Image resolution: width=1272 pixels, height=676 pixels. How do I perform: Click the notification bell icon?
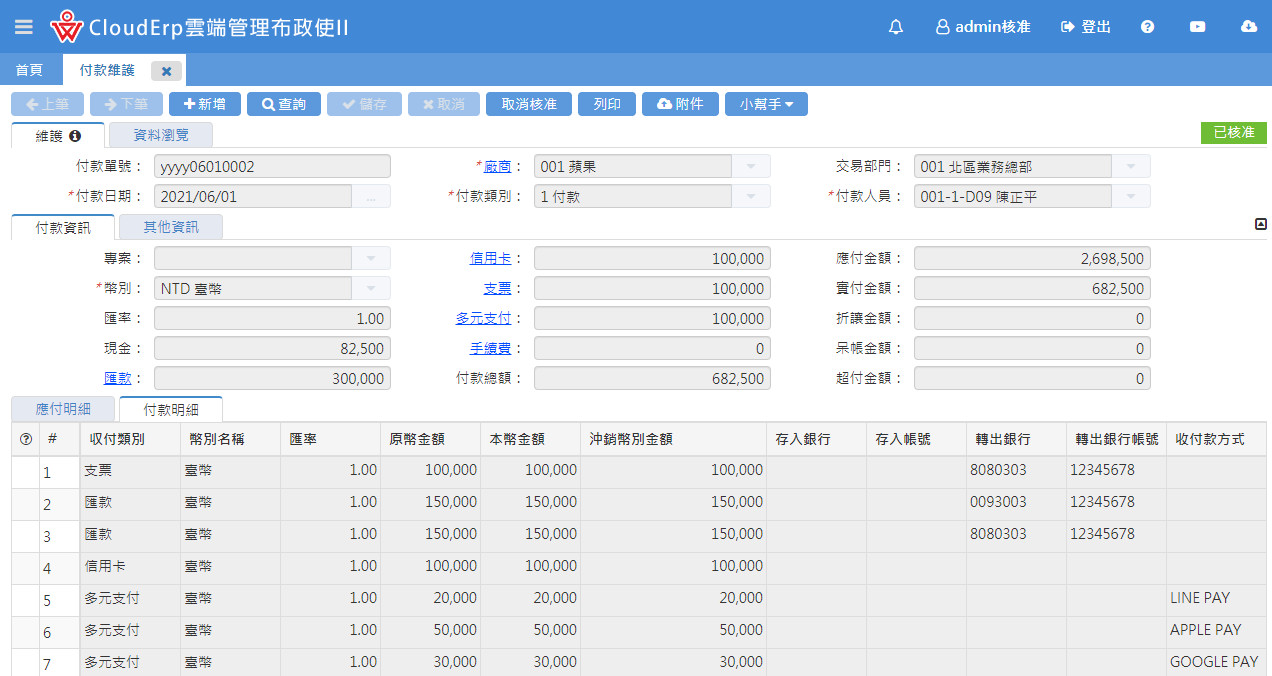coord(895,27)
